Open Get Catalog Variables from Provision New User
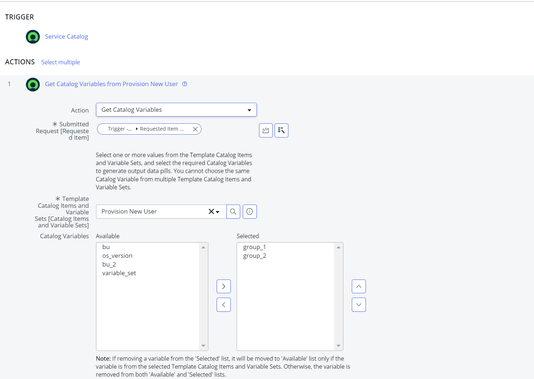Screen dimensions: 534x379 (111, 84)
